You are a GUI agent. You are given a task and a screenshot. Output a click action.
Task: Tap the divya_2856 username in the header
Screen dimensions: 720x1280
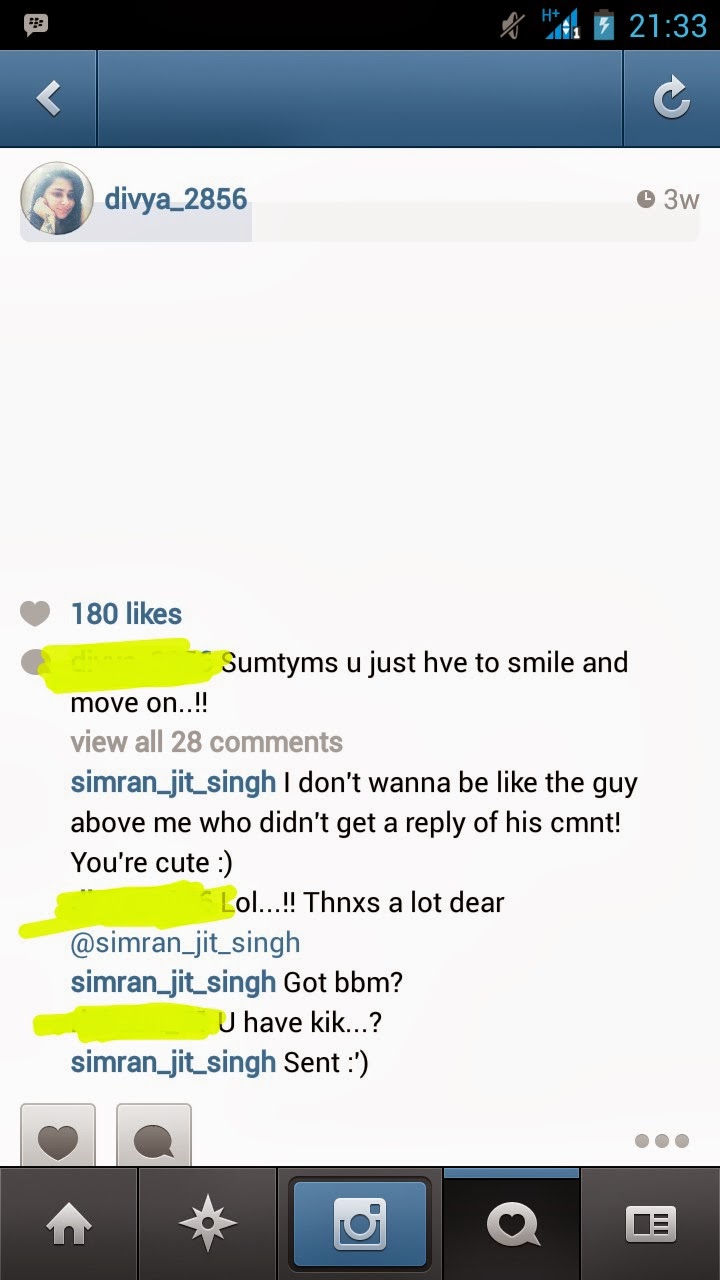176,198
